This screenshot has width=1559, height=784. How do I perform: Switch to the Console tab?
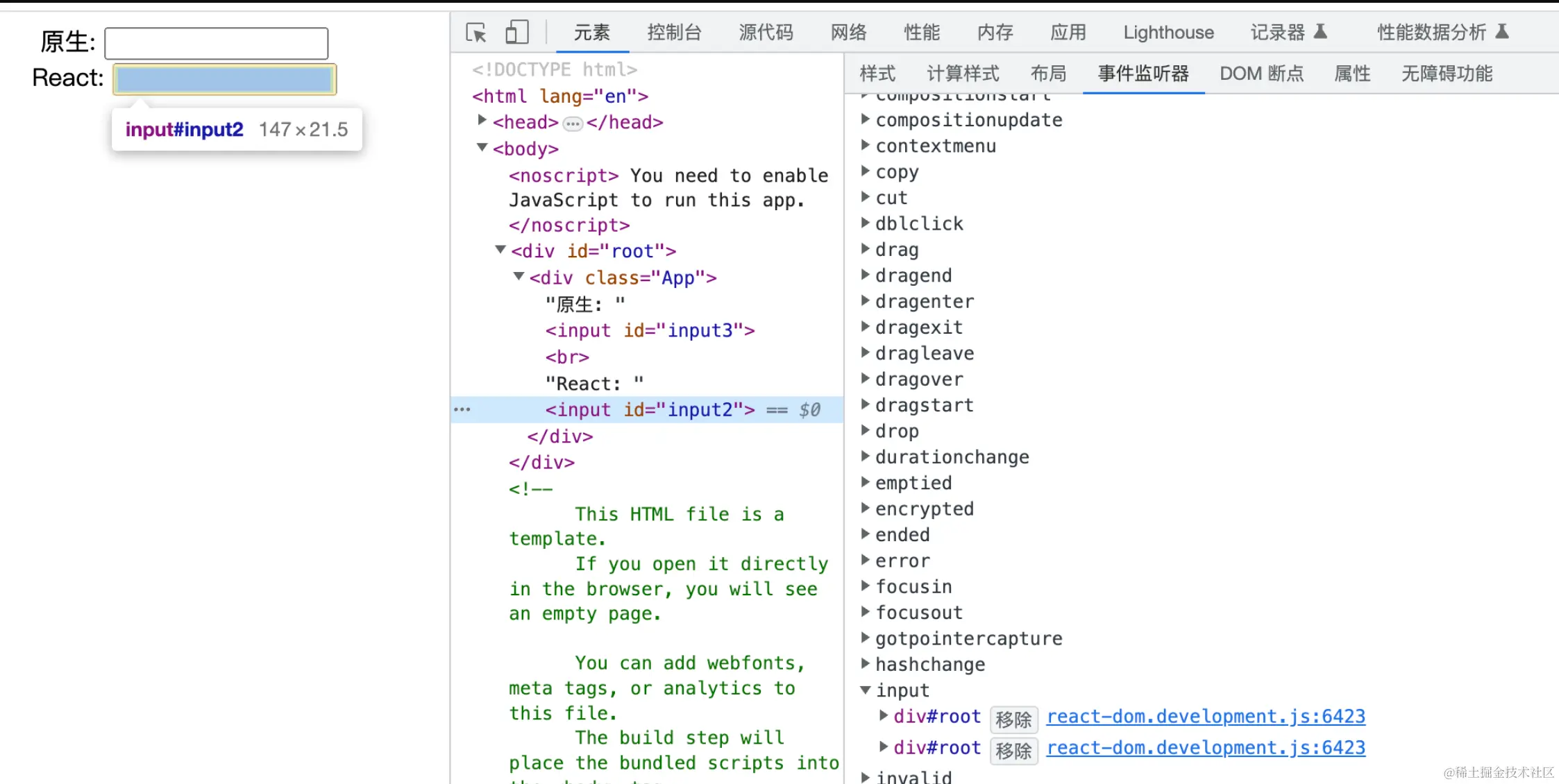pos(674,32)
